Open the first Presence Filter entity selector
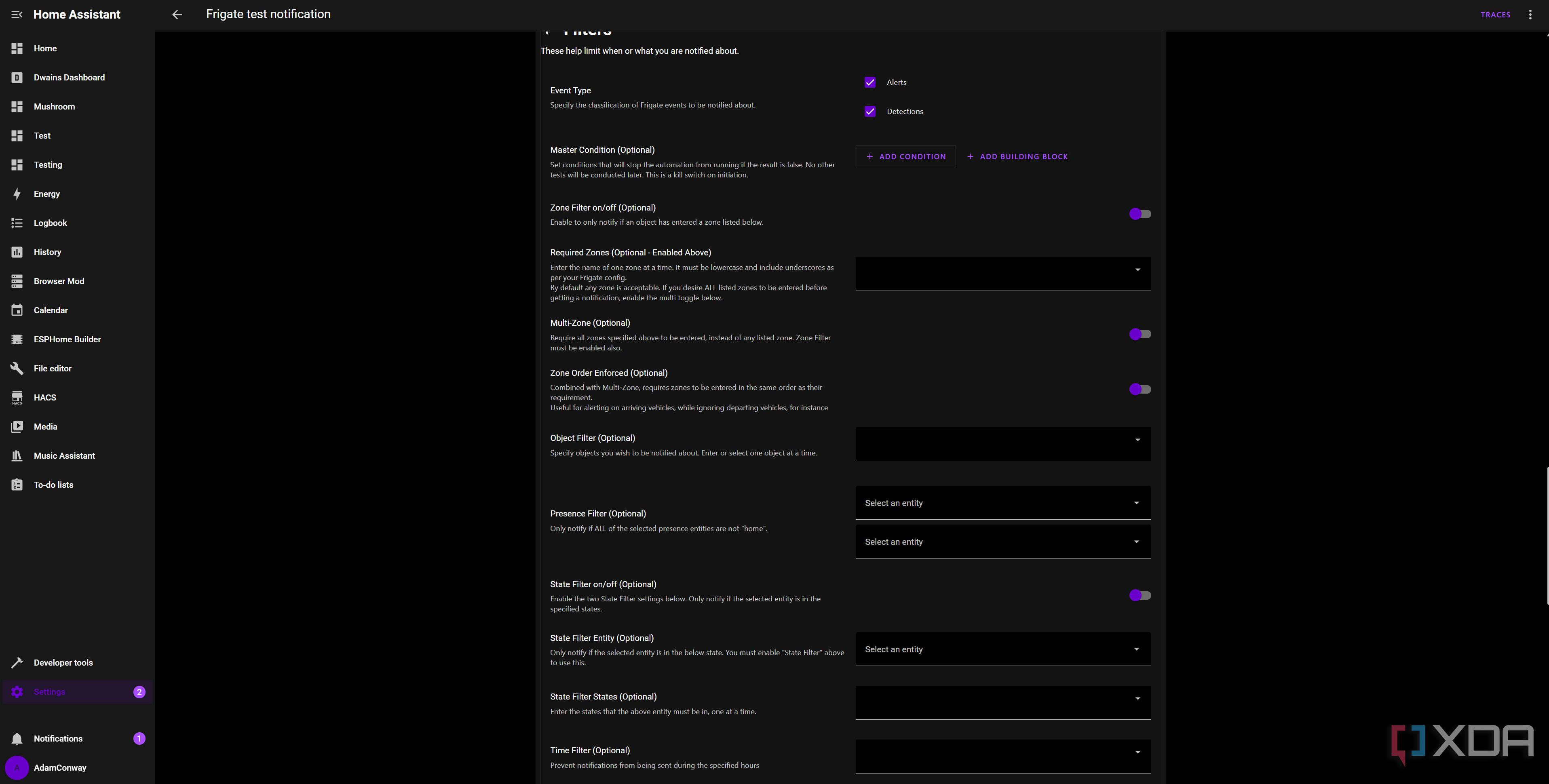The image size is (1549, 784). coord(1003,503)
